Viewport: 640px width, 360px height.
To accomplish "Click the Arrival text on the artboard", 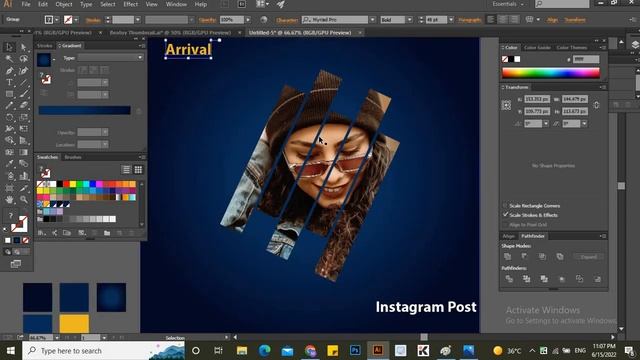I will 188,49.
